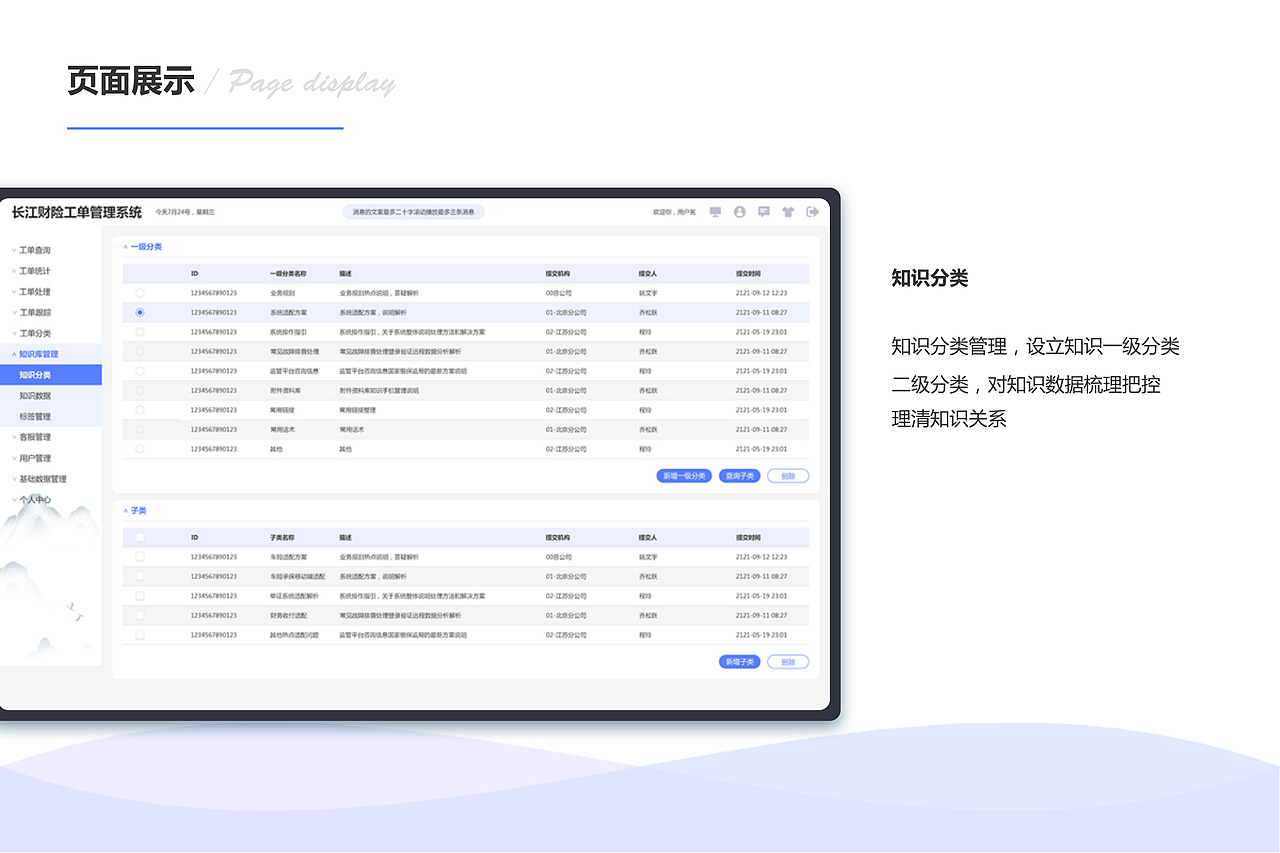Check the checkbox for 车险适配方案 row

[140, 556]
